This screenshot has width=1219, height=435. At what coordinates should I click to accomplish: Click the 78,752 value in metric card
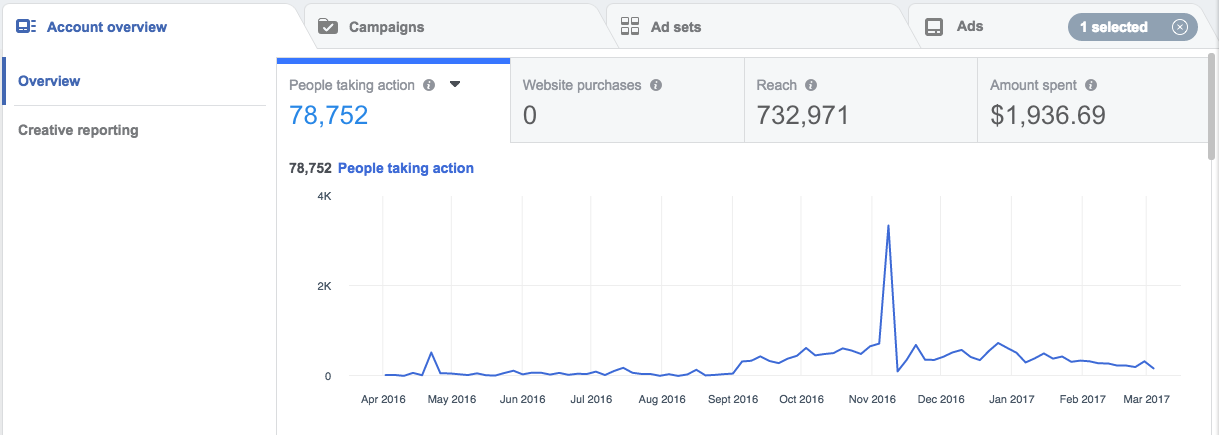(329, 115)
